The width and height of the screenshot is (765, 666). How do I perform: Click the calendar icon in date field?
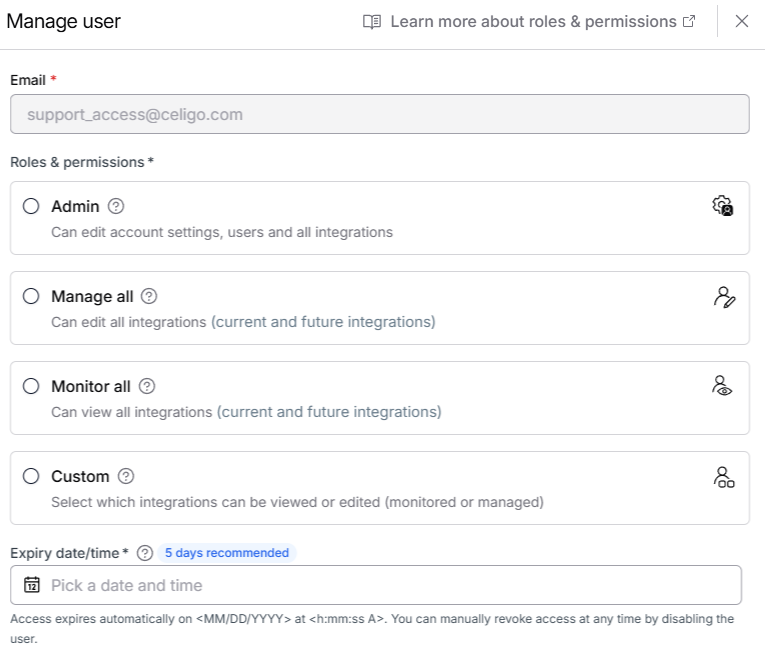(x=31, y=585)
